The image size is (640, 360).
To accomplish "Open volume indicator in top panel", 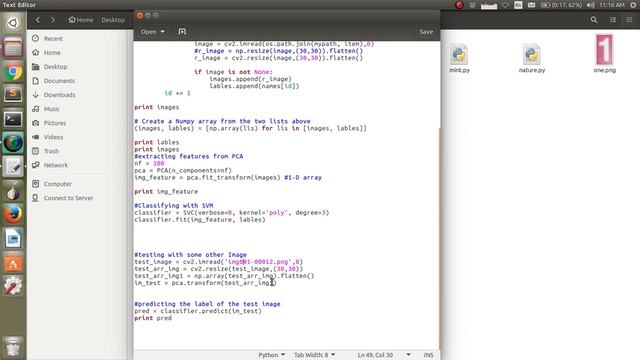I will [590, 5].
